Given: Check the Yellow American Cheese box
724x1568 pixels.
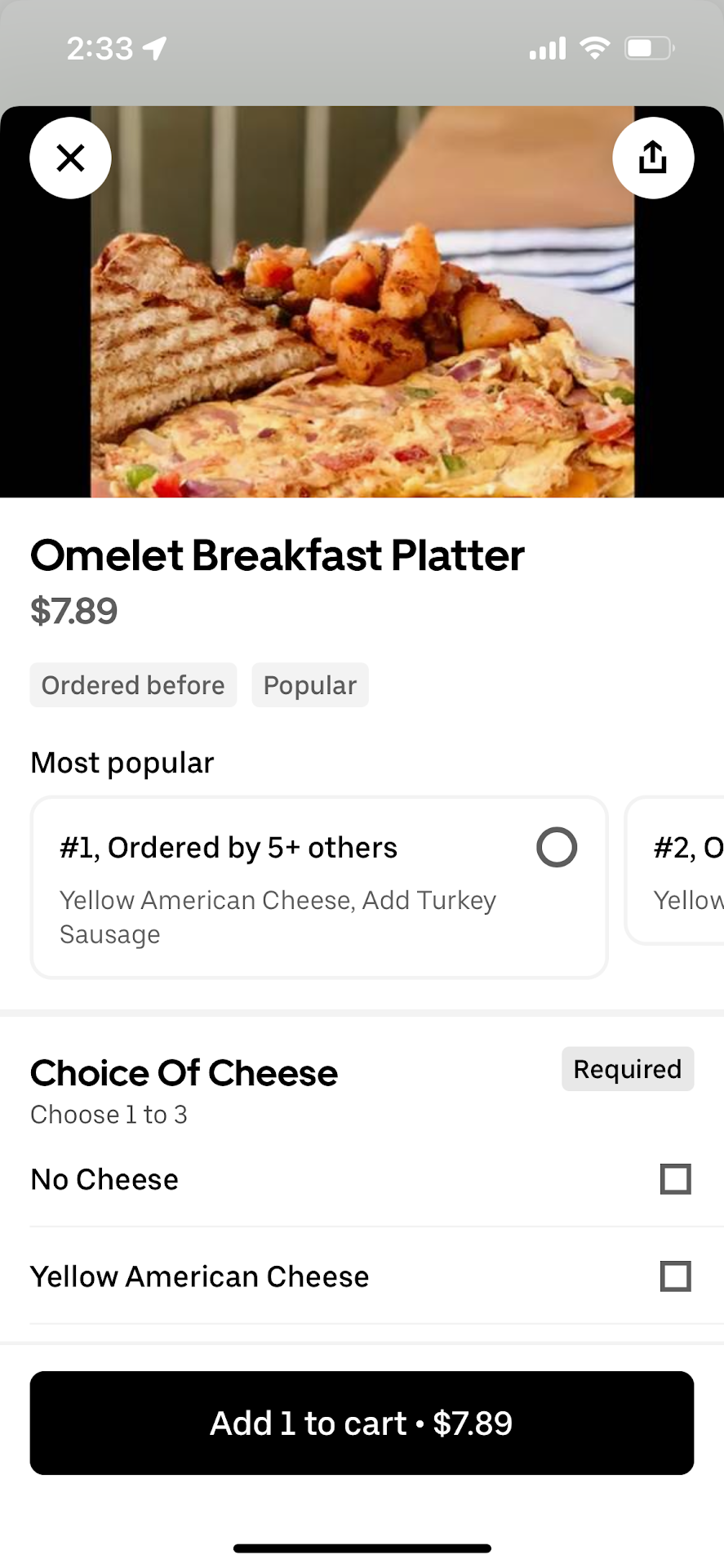Looking at the screenshot, I should click(675, 1276).
